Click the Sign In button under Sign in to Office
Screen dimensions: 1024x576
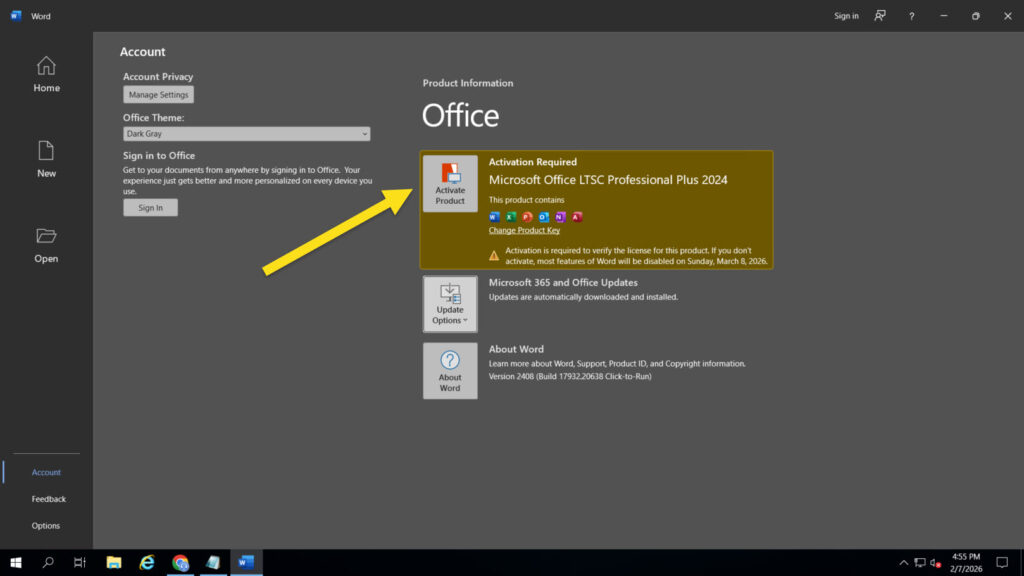pos(150,208)
